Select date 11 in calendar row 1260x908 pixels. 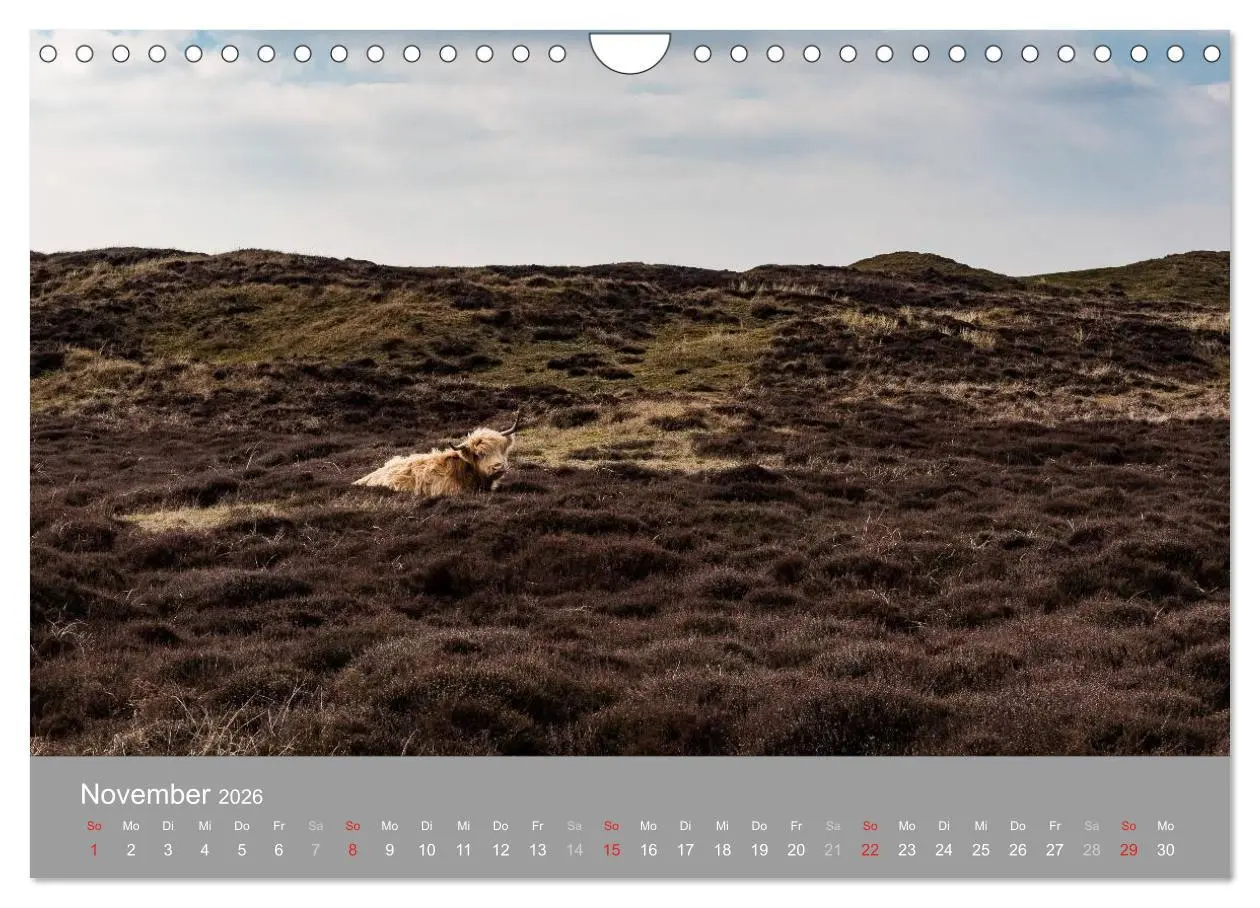(x=464, y=850)
